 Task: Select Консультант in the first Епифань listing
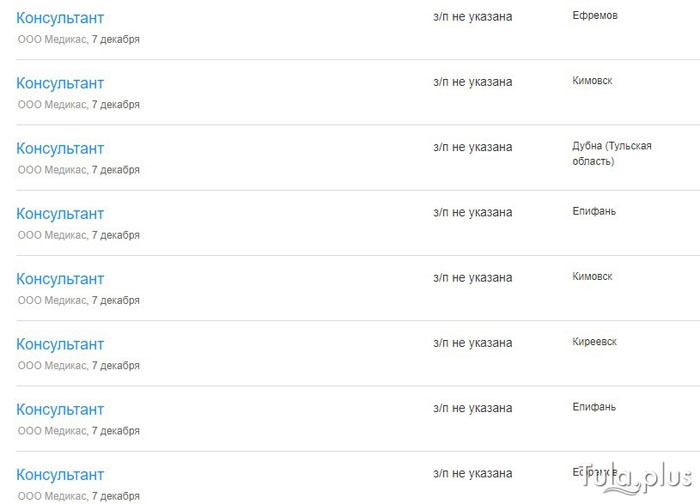click(x=60, y=214)
